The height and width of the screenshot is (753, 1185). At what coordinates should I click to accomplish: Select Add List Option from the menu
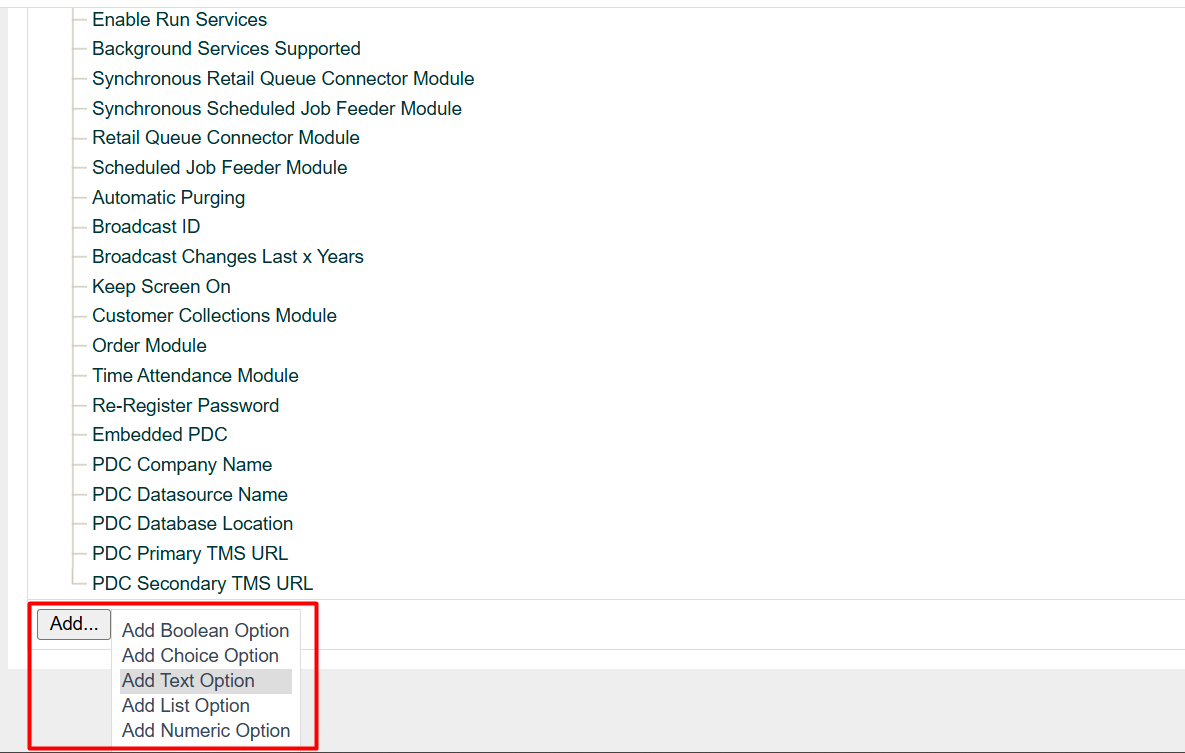coord(185,705)
